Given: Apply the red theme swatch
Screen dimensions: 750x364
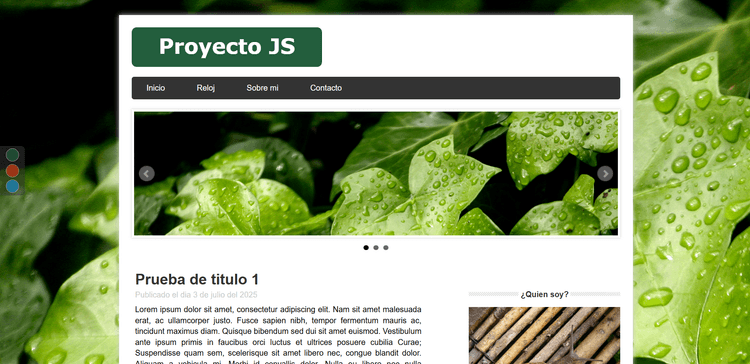Looking at the screenshot, I should [12, 170].
